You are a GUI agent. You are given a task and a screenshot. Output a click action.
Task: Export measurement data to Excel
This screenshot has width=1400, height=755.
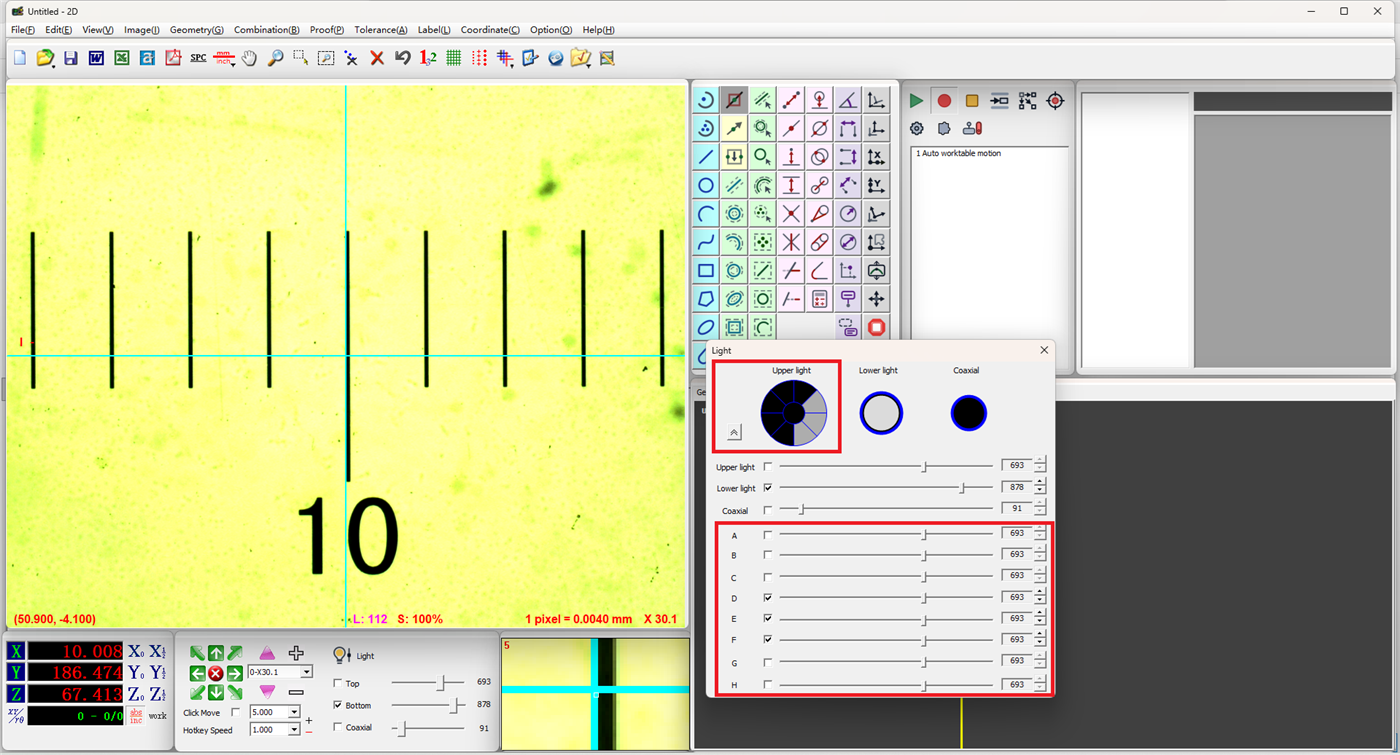[x=122, y=58]
